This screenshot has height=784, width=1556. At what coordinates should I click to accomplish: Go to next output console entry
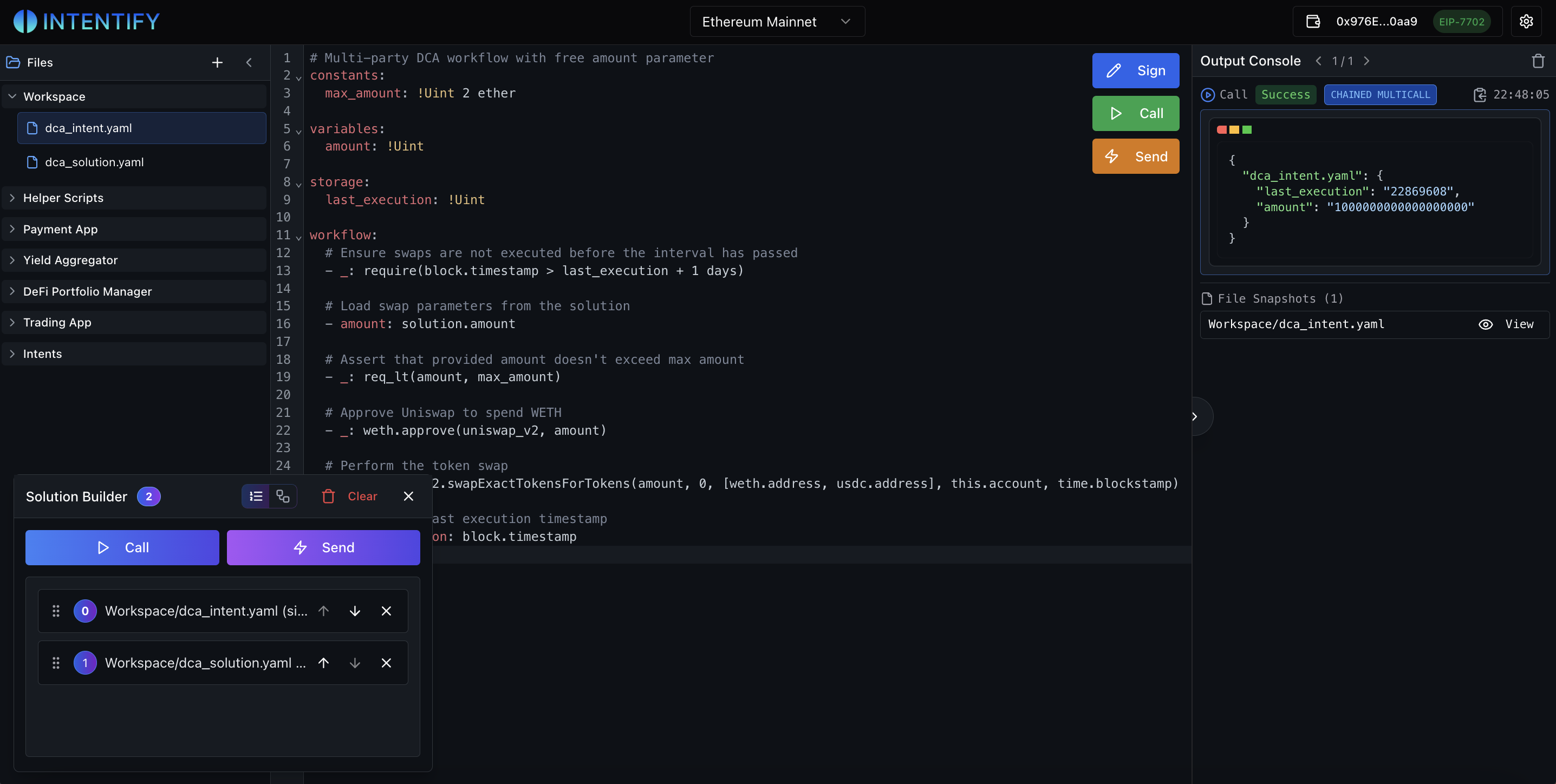pyautogui.click(x=1367, y=61)
